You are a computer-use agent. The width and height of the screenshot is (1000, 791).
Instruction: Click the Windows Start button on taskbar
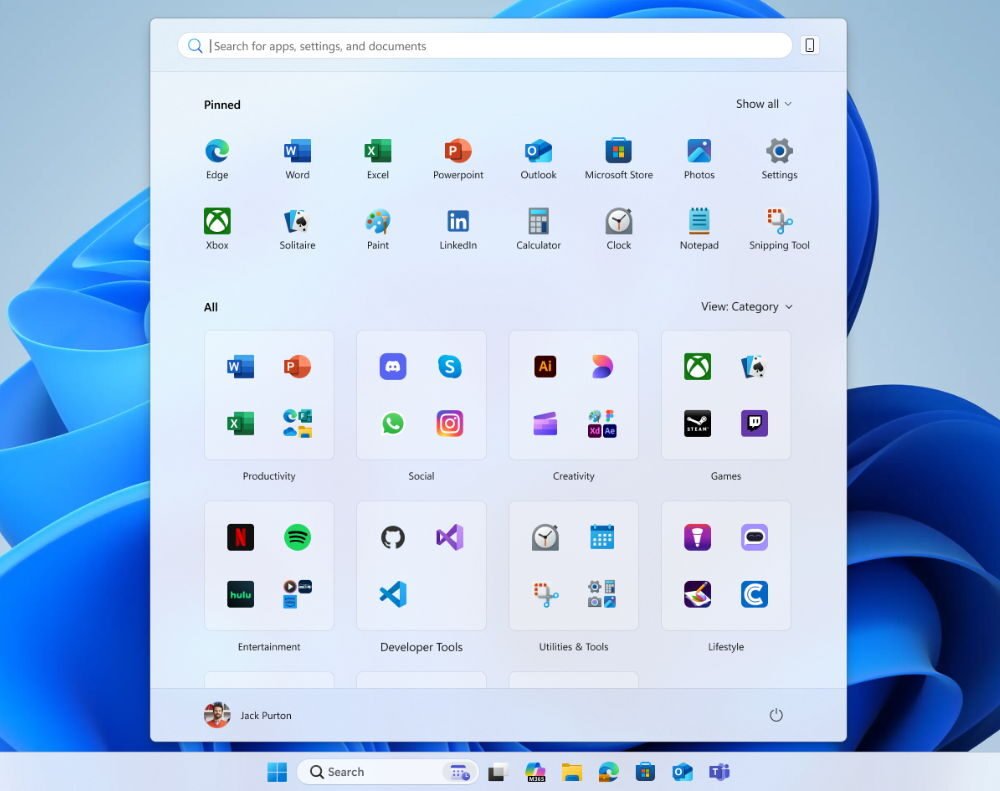277,772
